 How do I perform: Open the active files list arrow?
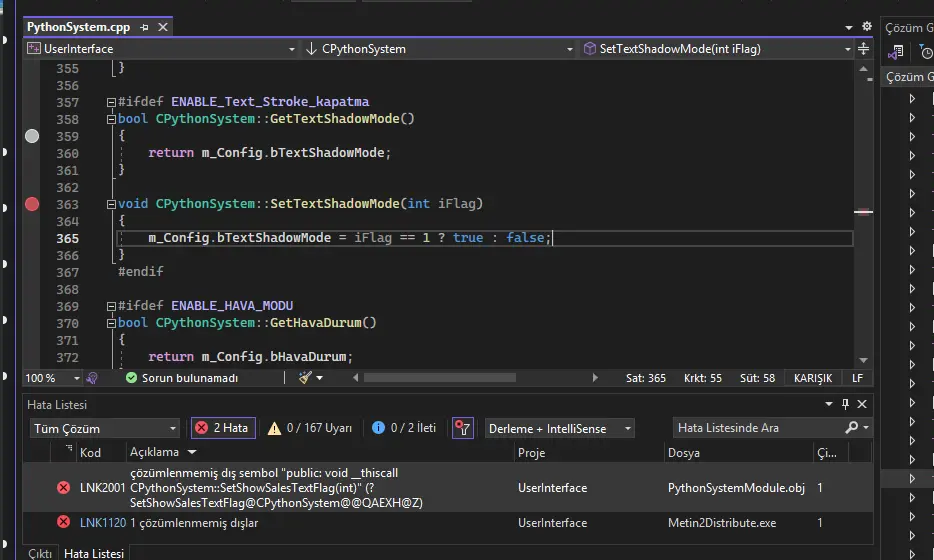[x=849, y=27]
